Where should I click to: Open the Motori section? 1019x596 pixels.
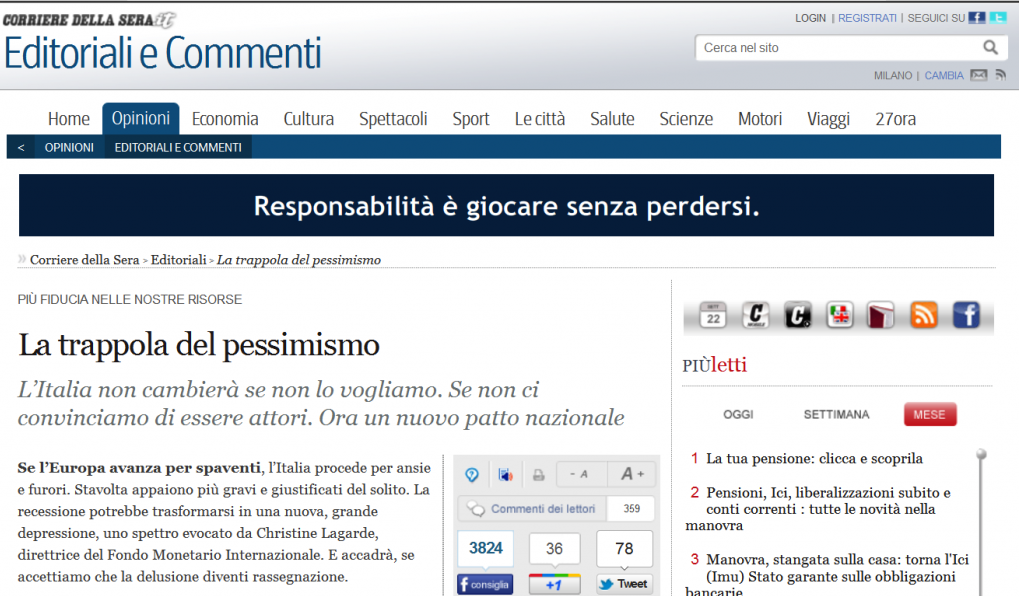760,119
